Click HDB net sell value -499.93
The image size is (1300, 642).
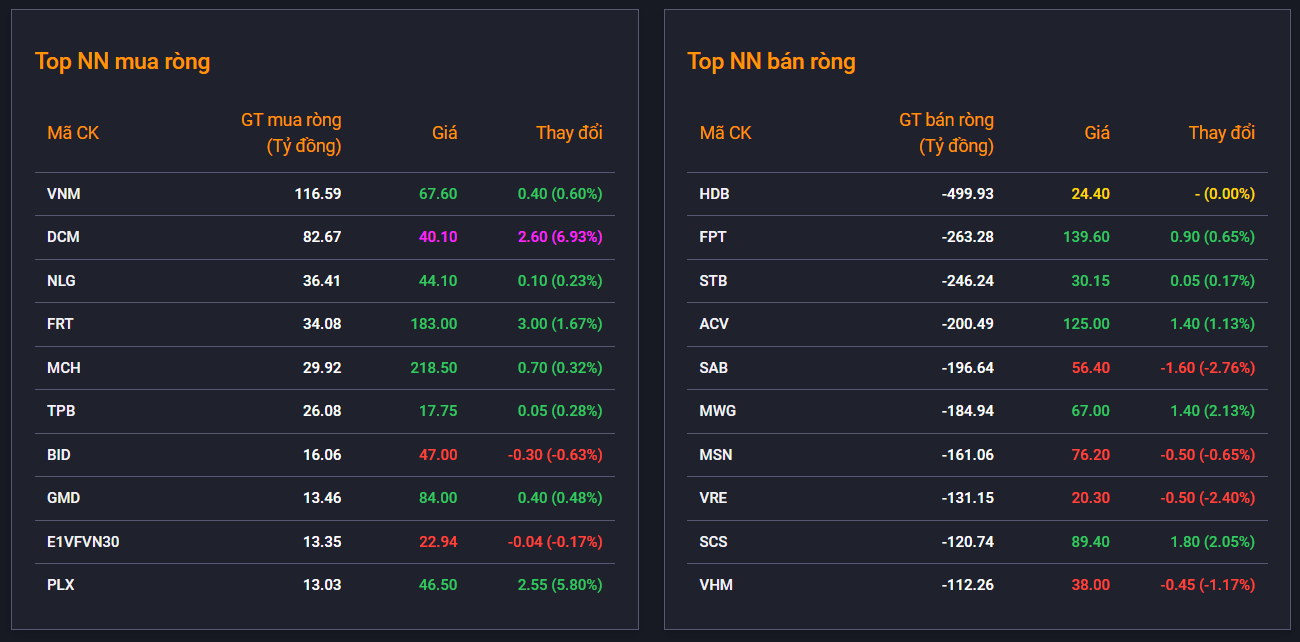pyautogui.click(x=968, y=194)
